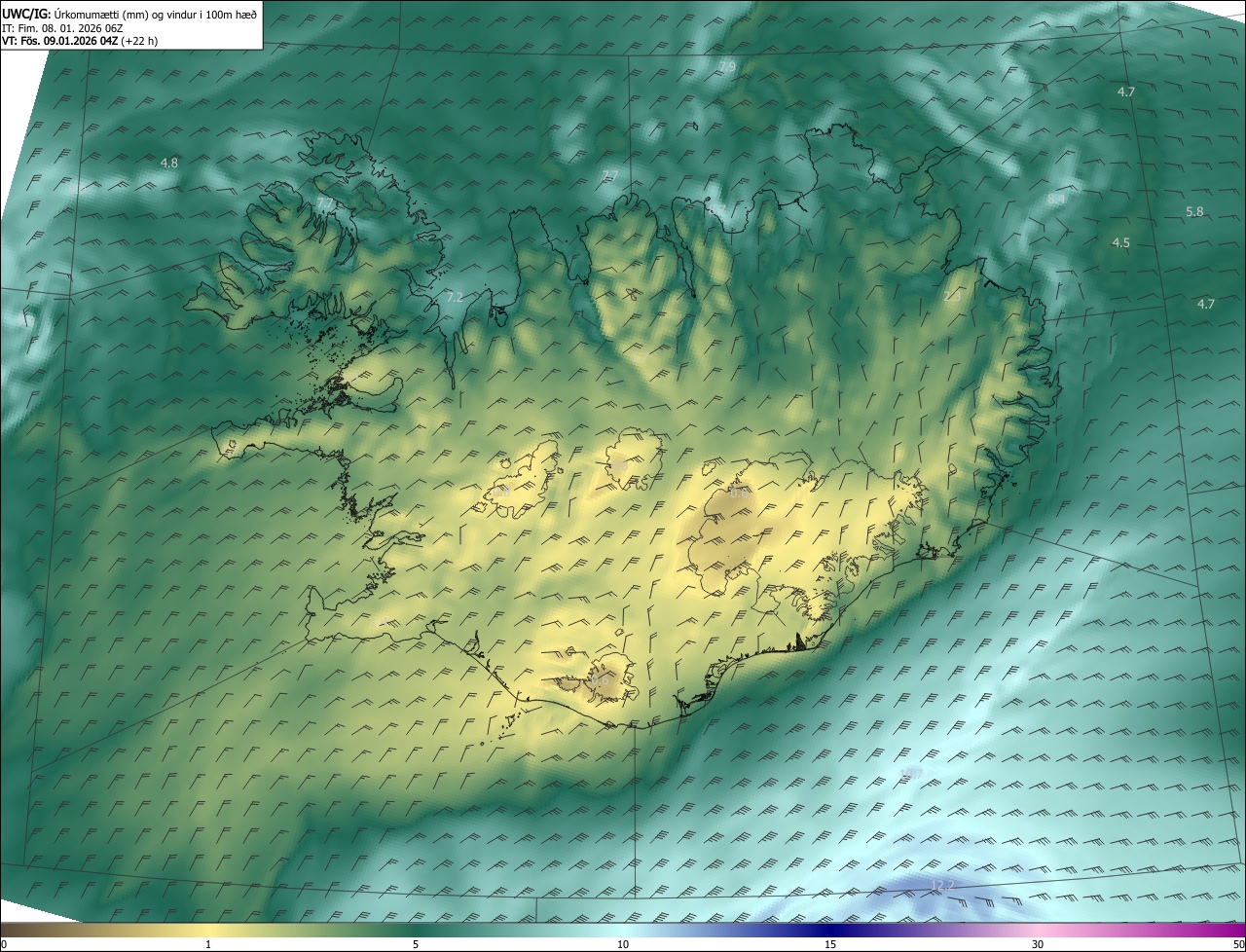Viewport: 1246px width, 952px height.
Task: Click the '1' tick label on the colour scale
Action: tap(208, 944)
